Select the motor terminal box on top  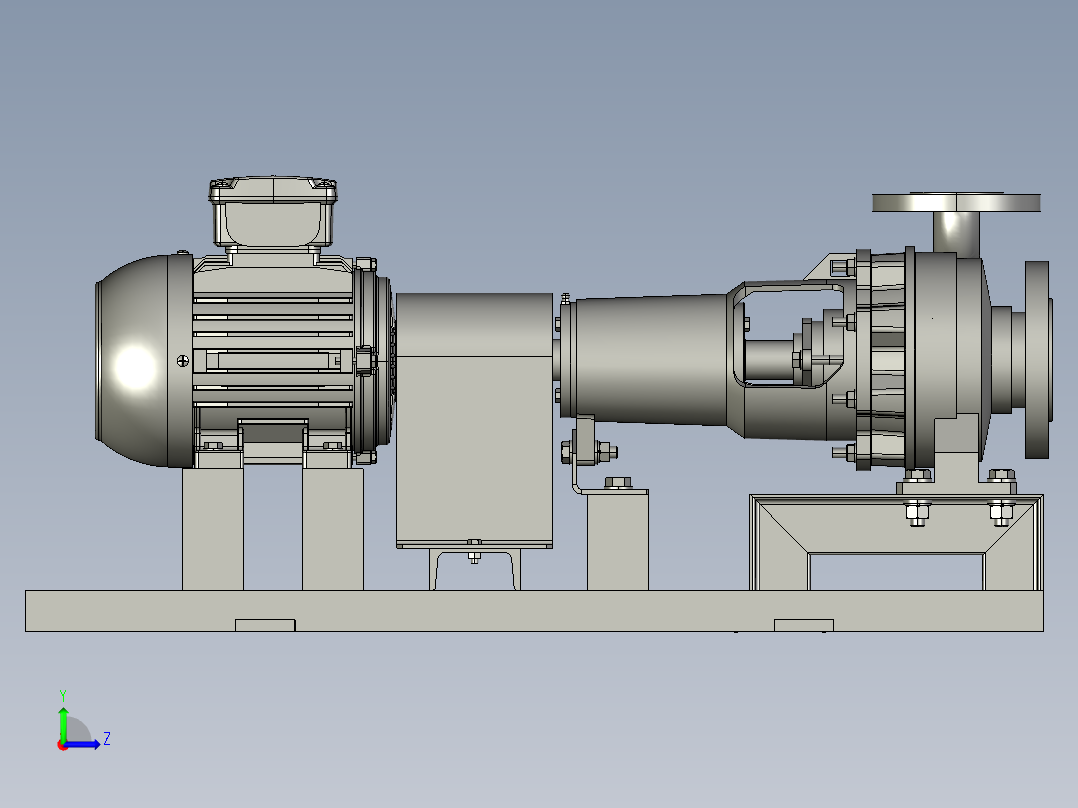(273, 211)
